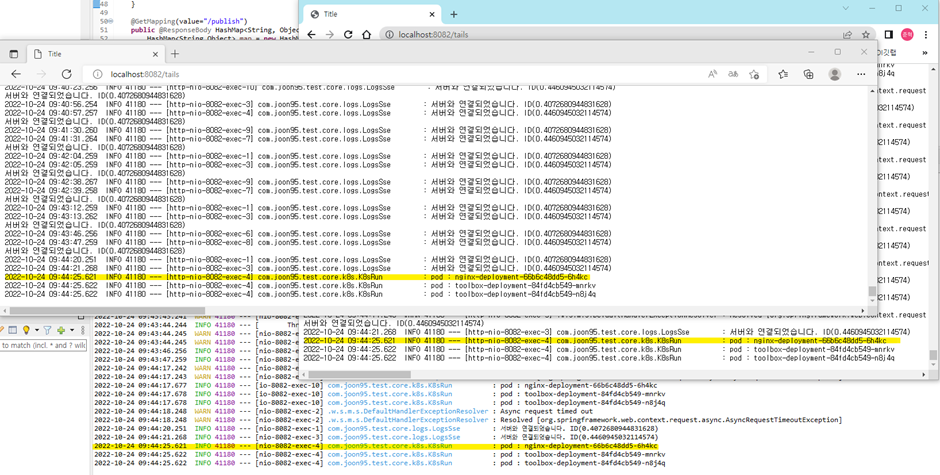Click the Edge page horizontal scrollbar
Viewport: 940px width, 475px height.
pyautogui.click(x=107, y=311)
